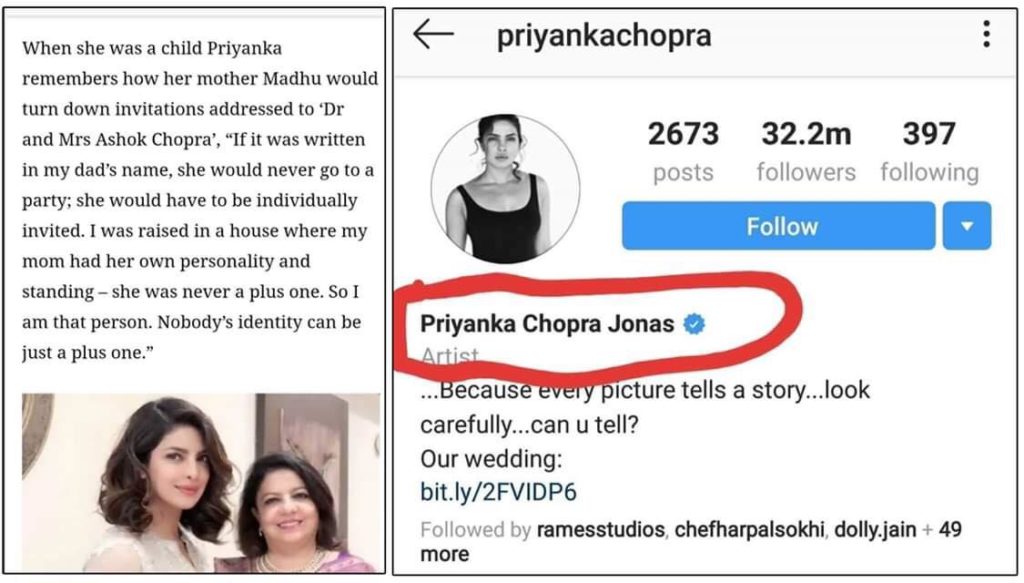Viewport: 1024px width, 583px height.
Task: Click the blue Follow button
Action: [x=778, y=226]
